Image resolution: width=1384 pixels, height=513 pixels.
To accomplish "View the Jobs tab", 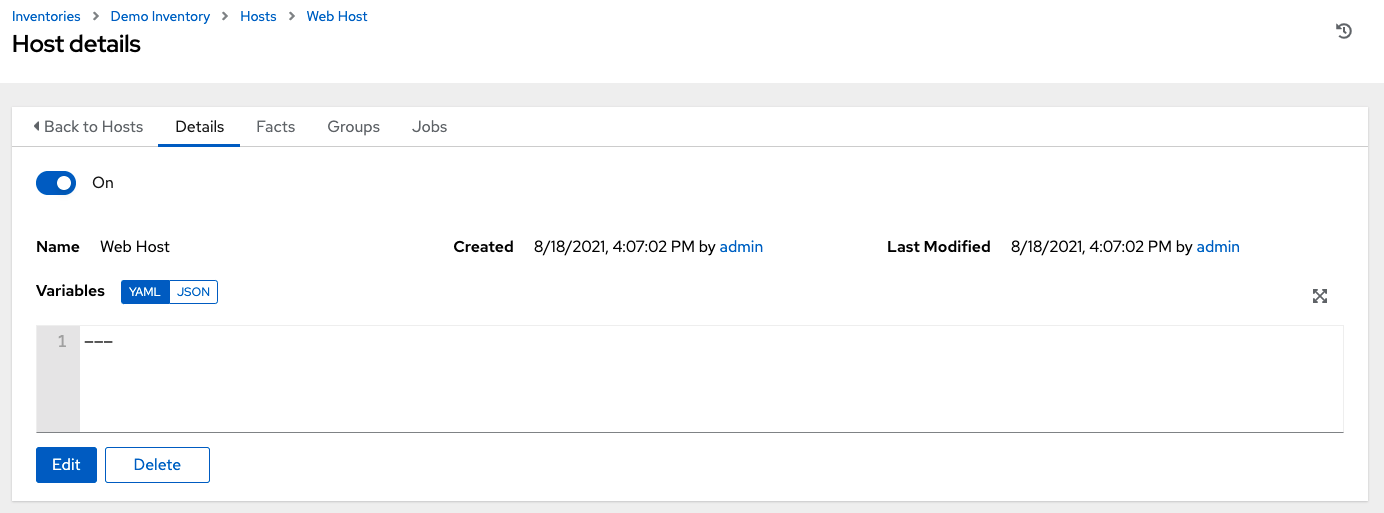I will point(429,127).
